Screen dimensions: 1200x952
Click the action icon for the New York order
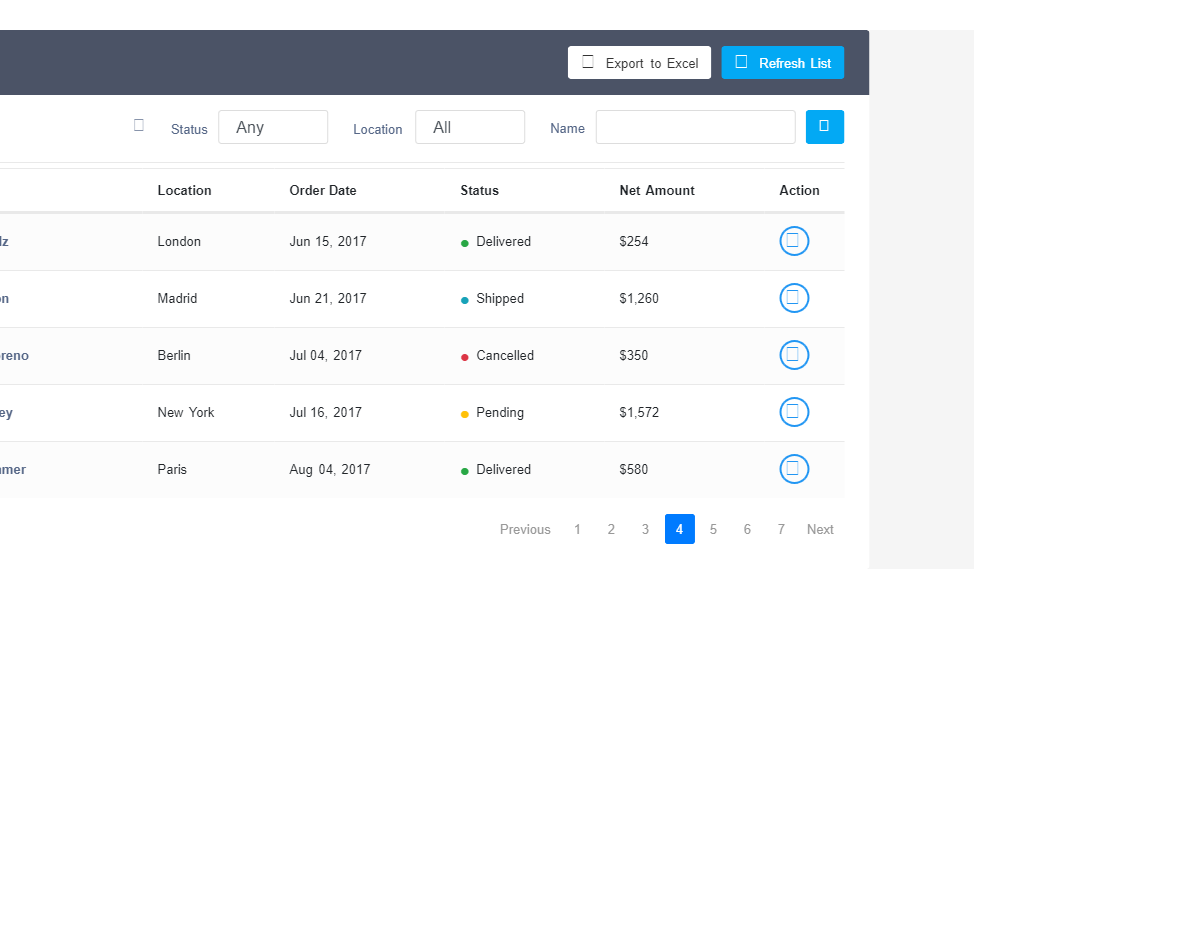coord(794,412)
